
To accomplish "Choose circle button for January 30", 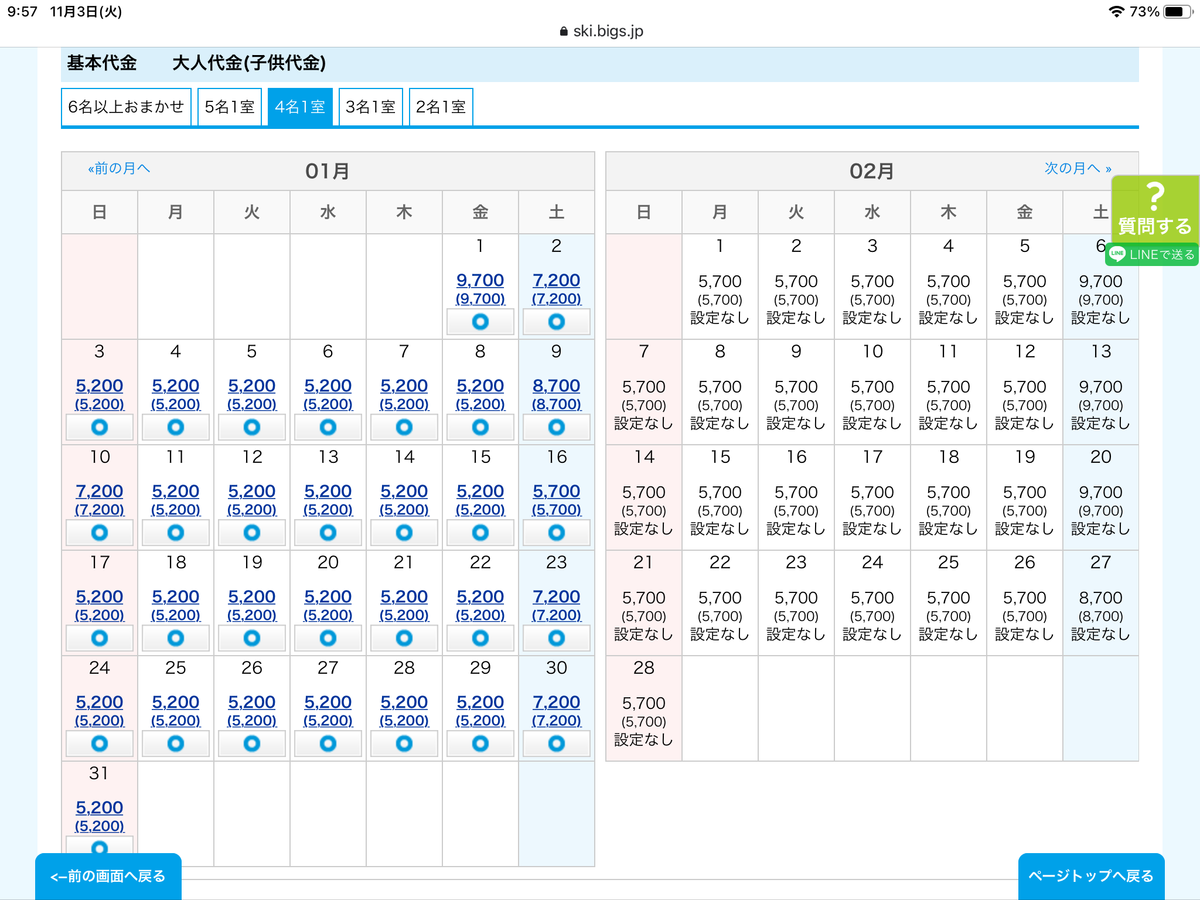I will point(556,744).
